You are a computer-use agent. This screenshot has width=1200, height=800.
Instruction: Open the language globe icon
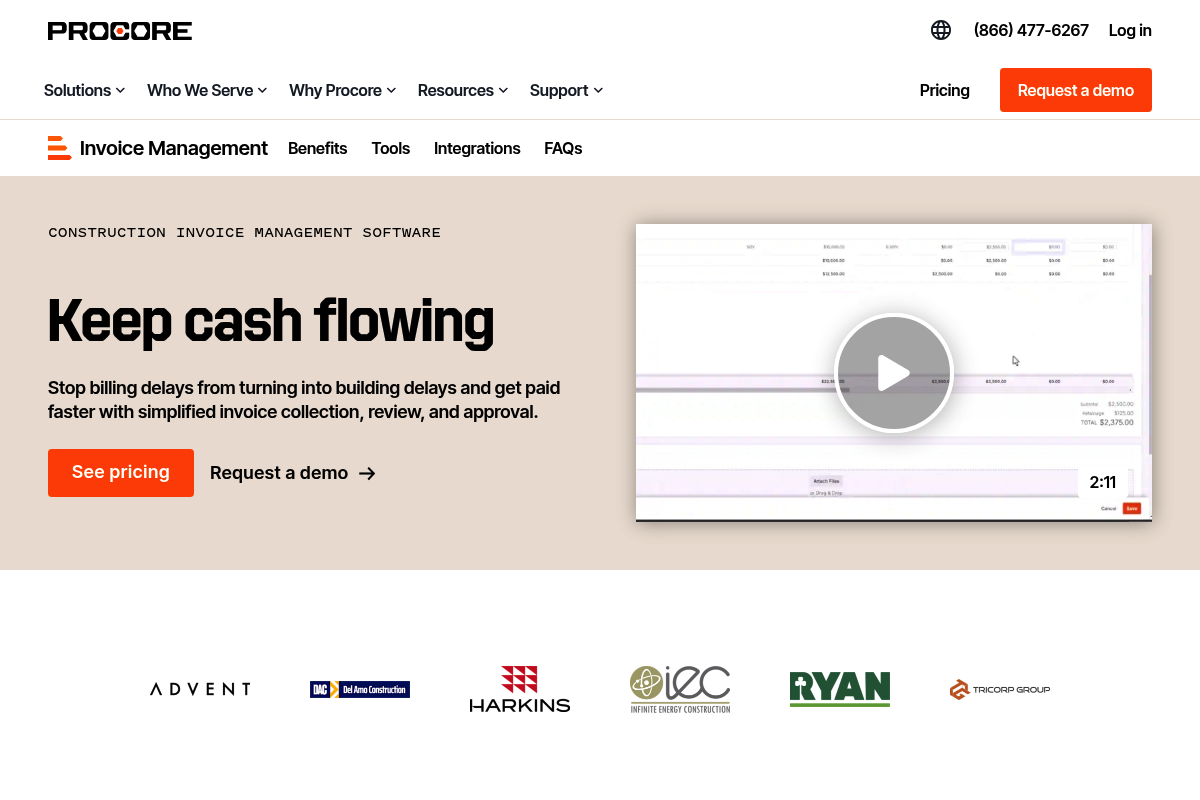click(x=940, y=30)
